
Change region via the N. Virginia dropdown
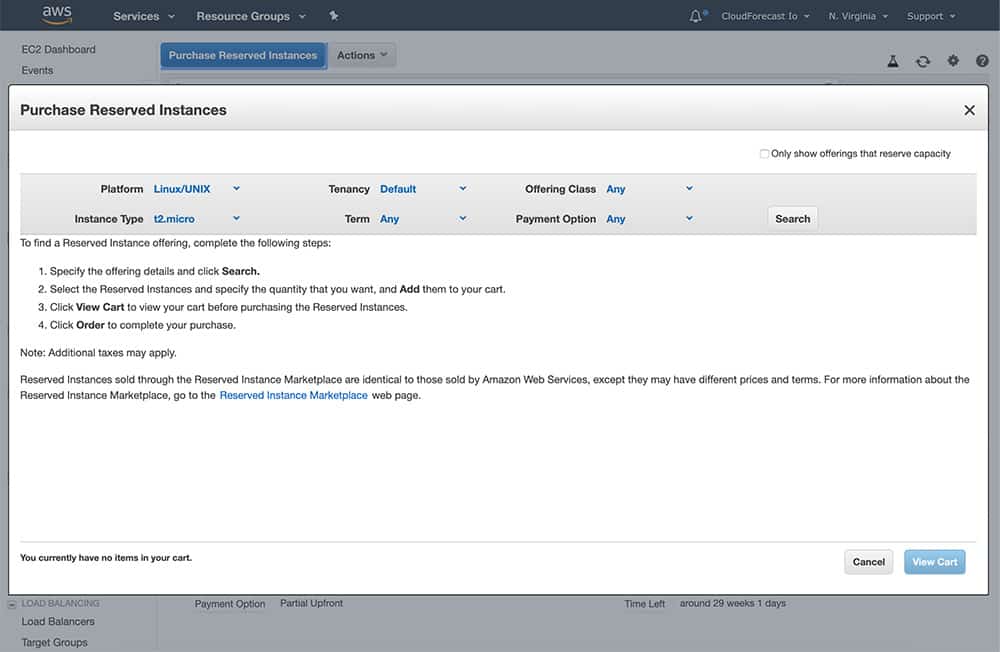coord(855,15)
